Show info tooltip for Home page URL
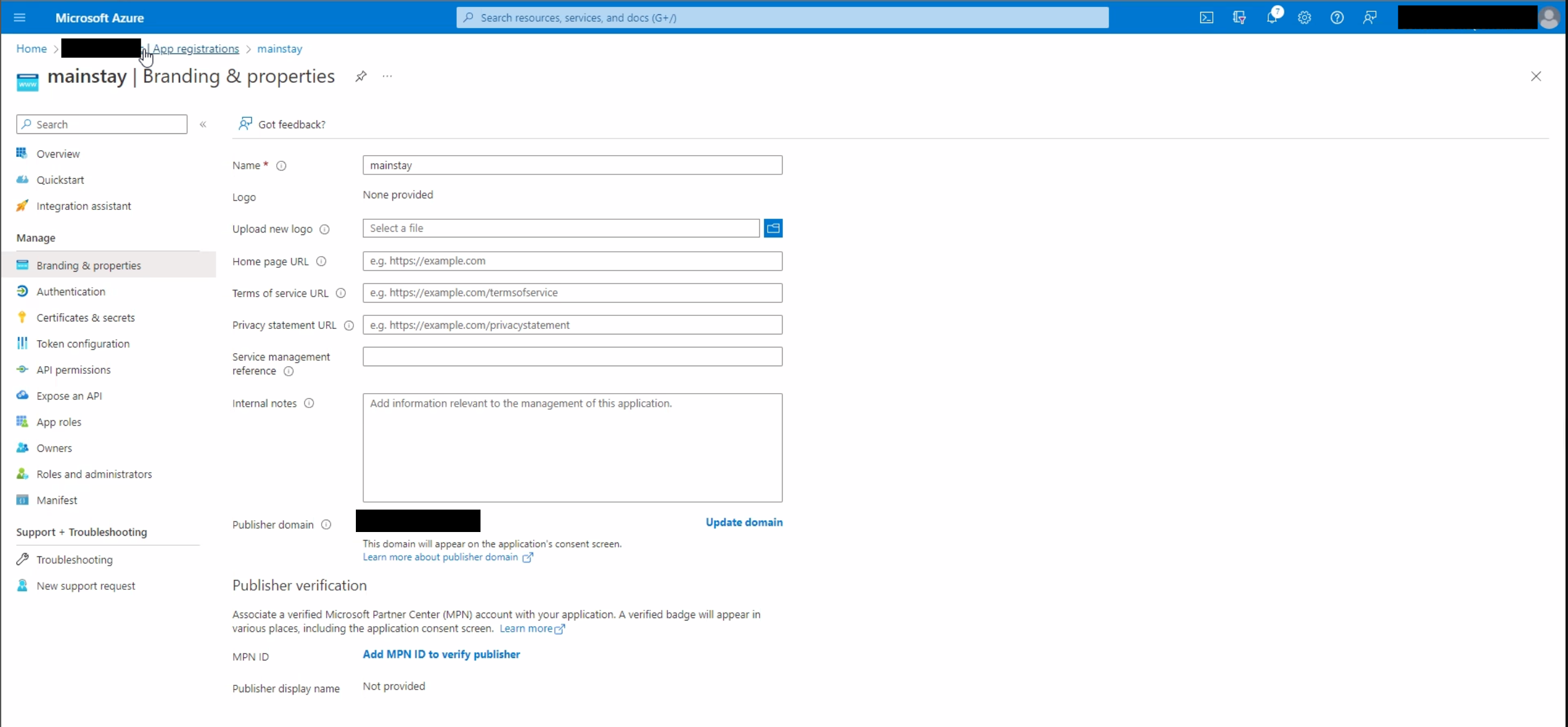The image size is (1568, 727). pyautogui.click(x=321, y=262)
